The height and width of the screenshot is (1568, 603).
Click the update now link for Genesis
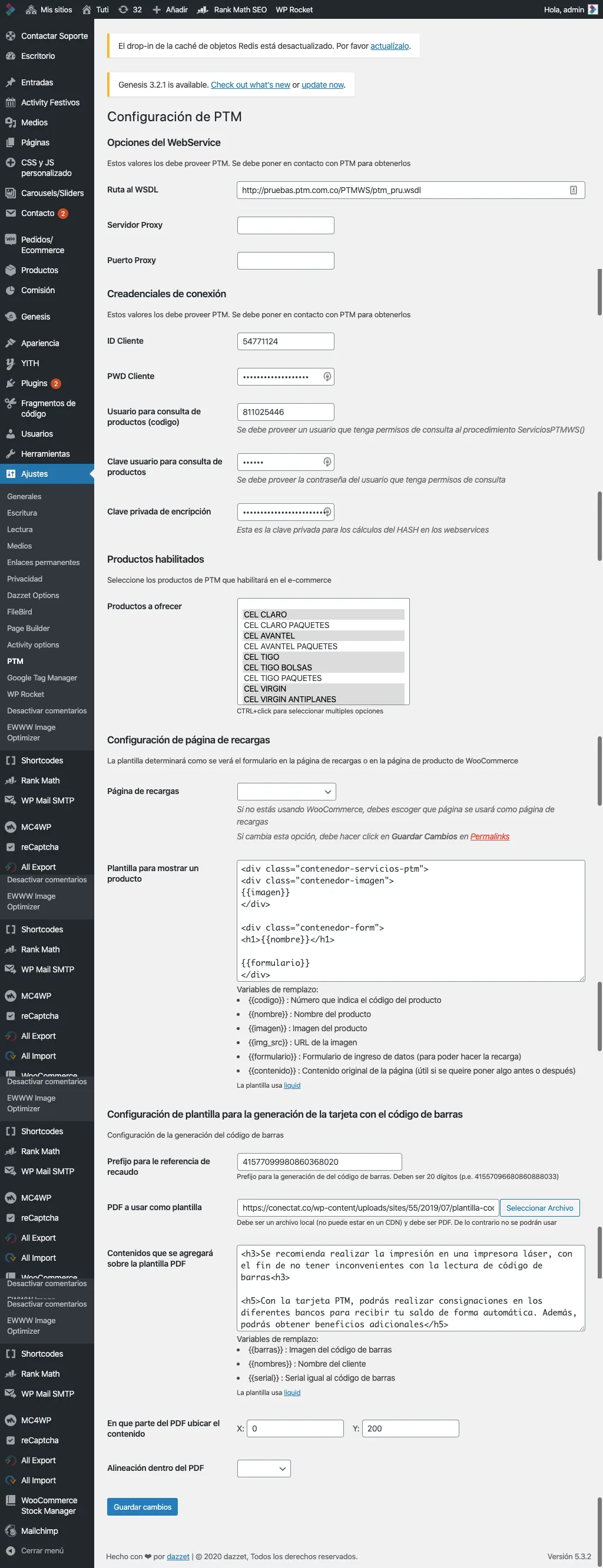click(x=323, y=85)
